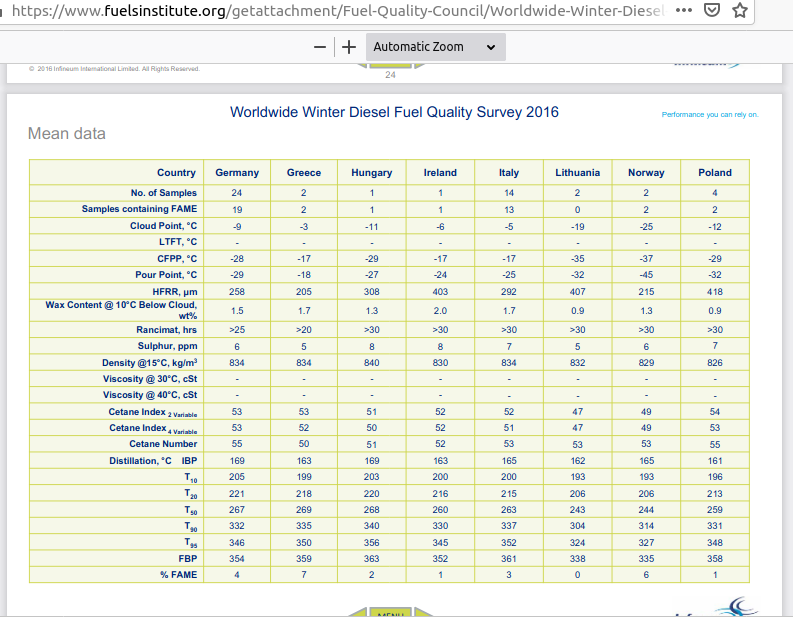
Task: Click the 'Samples containing FAME' row label
Action: [x=139, y=209]
